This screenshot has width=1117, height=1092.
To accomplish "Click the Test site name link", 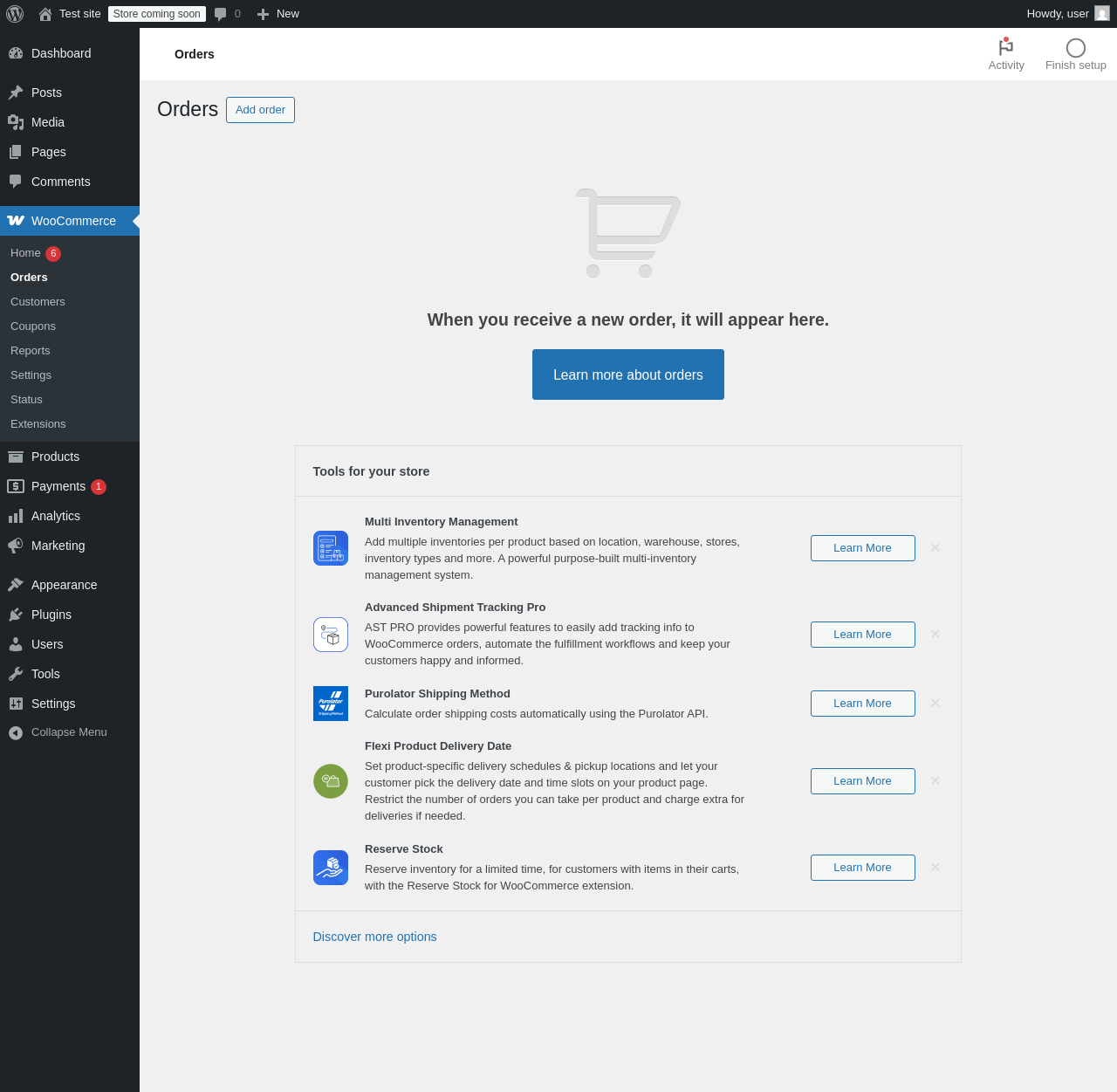I will pyautogui.click(x=80, y=14).
